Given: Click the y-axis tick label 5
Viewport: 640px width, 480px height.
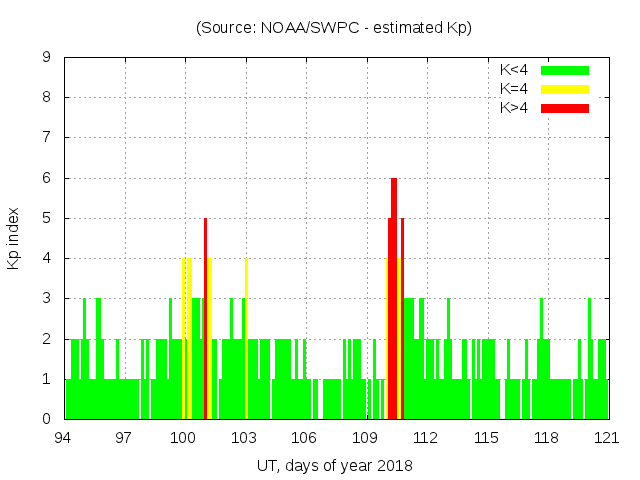Looking at the screenshot, I should click(47, 218).
